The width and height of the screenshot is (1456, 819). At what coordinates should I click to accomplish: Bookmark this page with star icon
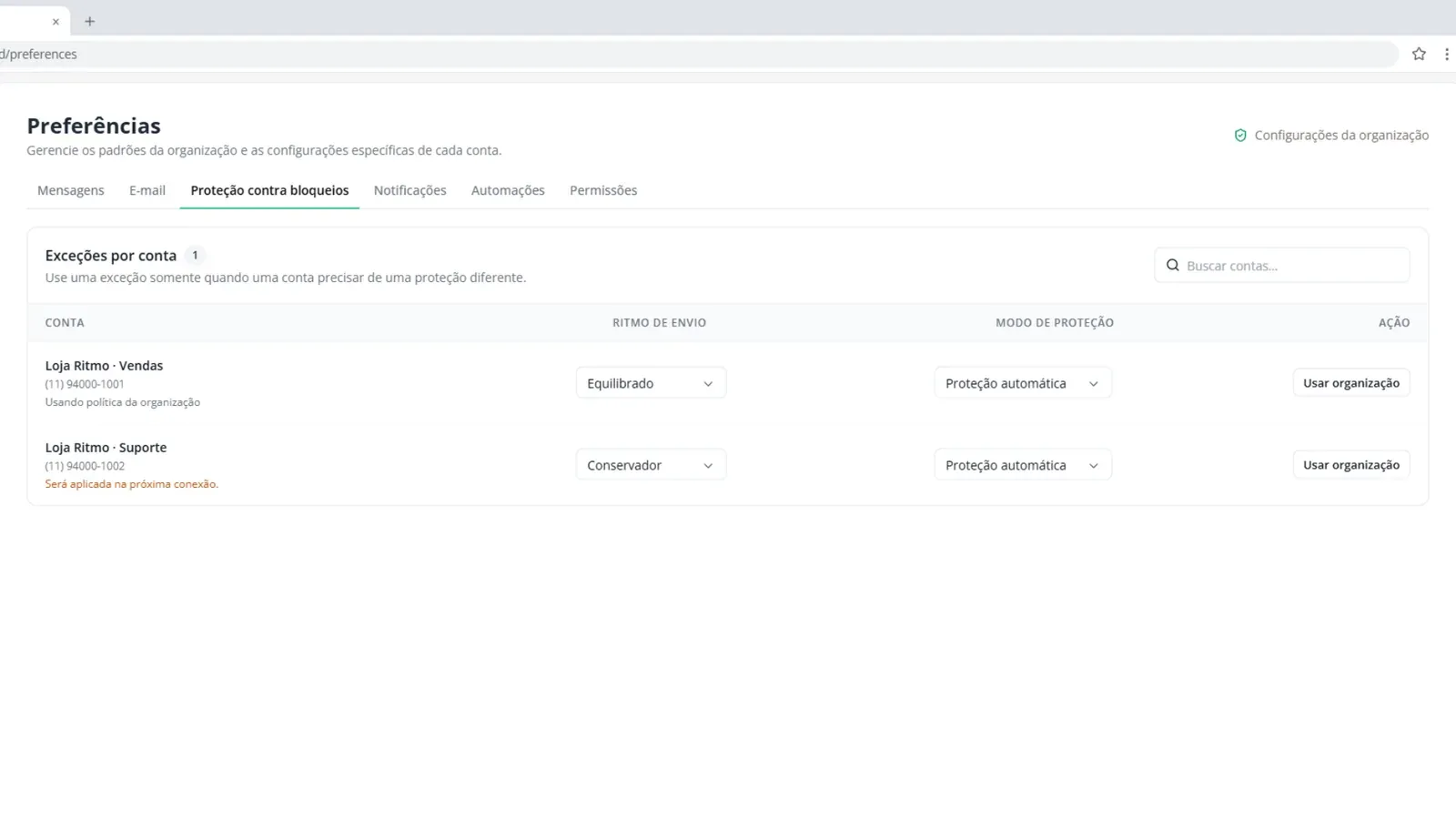point(1419,54)
